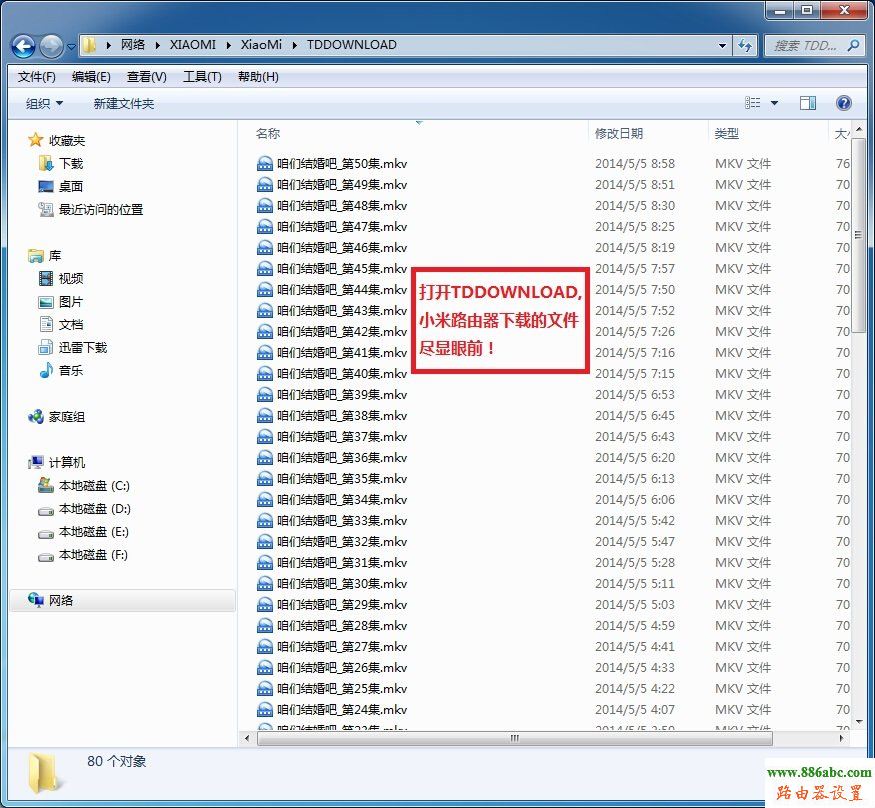Open the Help question mark icon
Screen dimensions: 875x808
click(843, 103)
